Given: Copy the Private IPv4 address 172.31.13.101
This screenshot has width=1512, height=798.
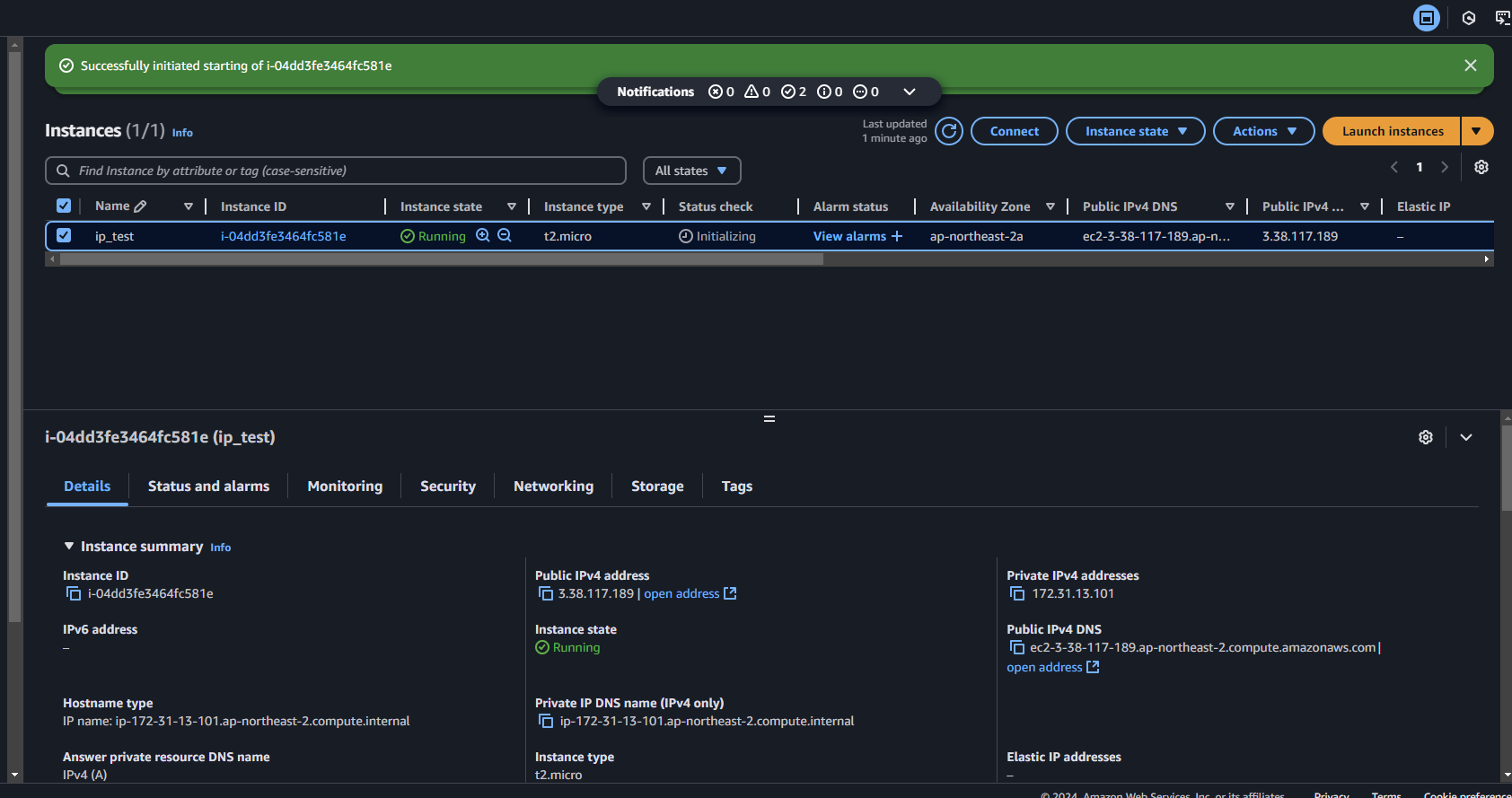Looking at the screenshot, I should [1017, 593].
